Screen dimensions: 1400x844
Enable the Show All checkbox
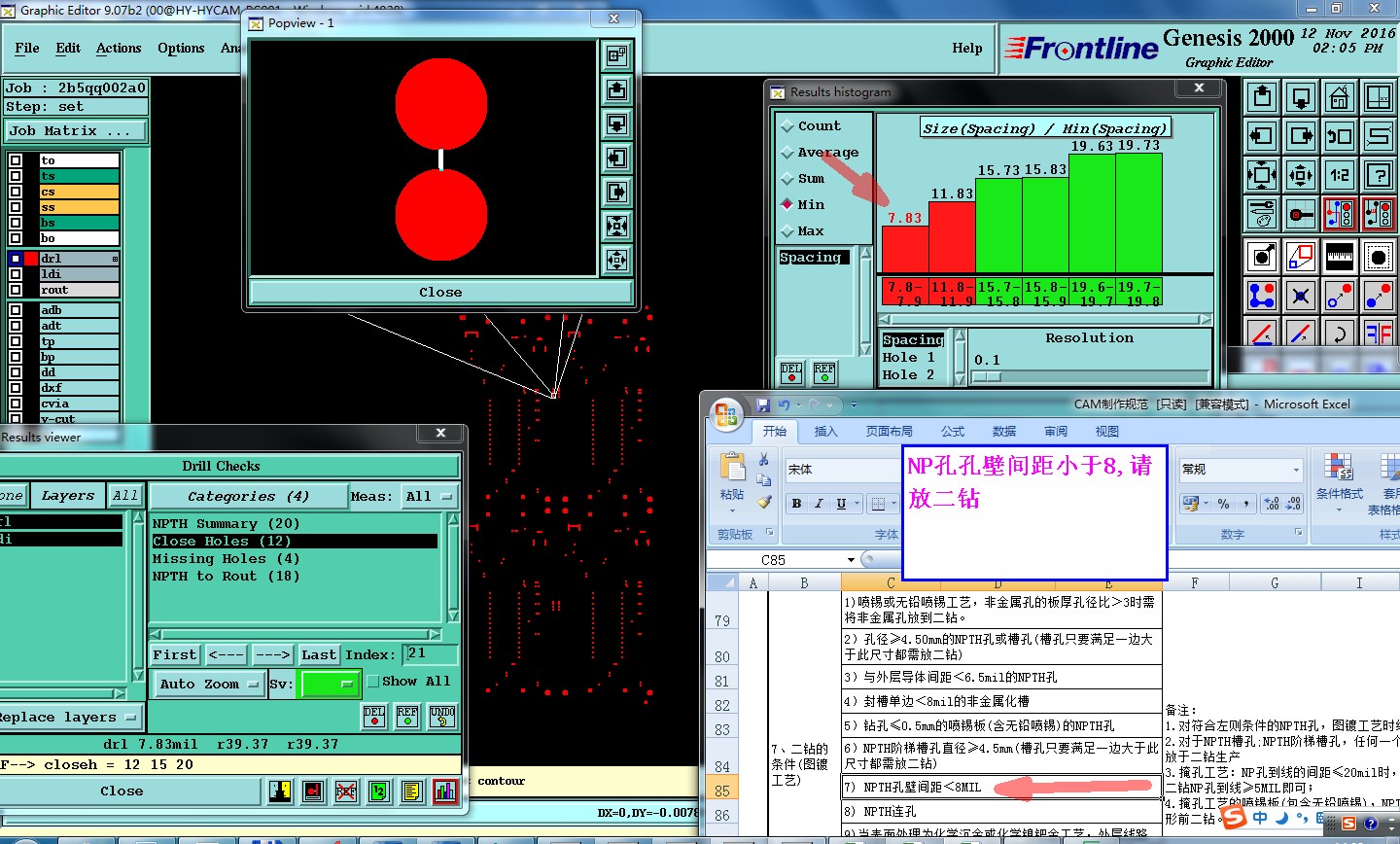point(372,682)
